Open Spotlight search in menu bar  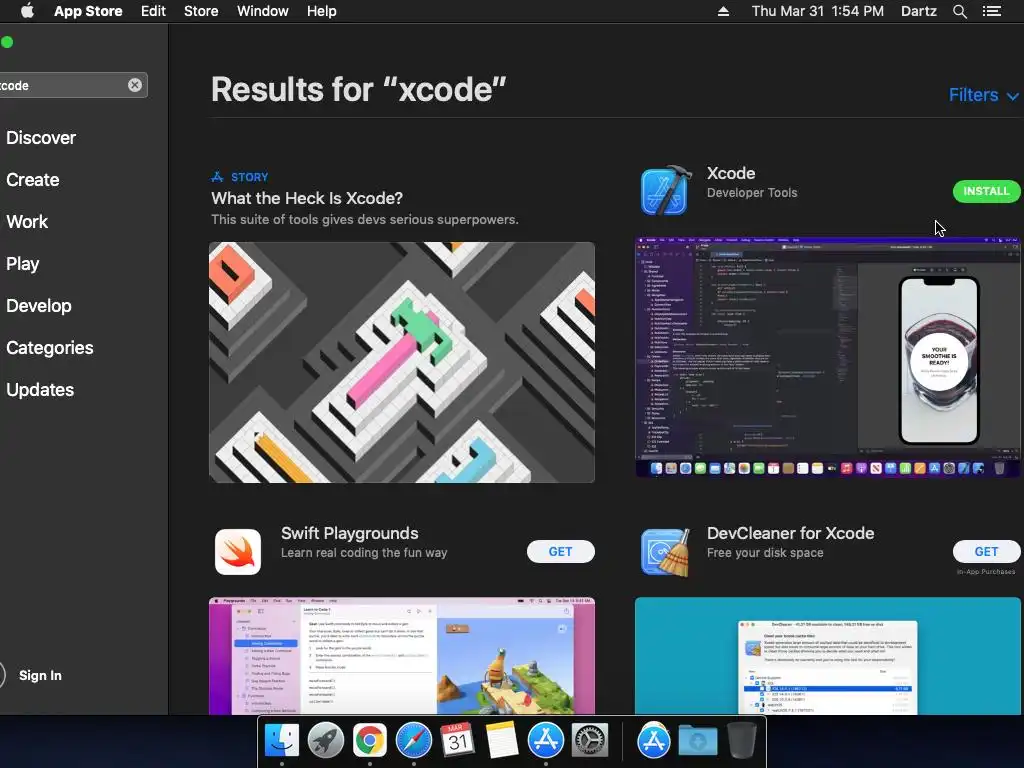click(959, 11)
